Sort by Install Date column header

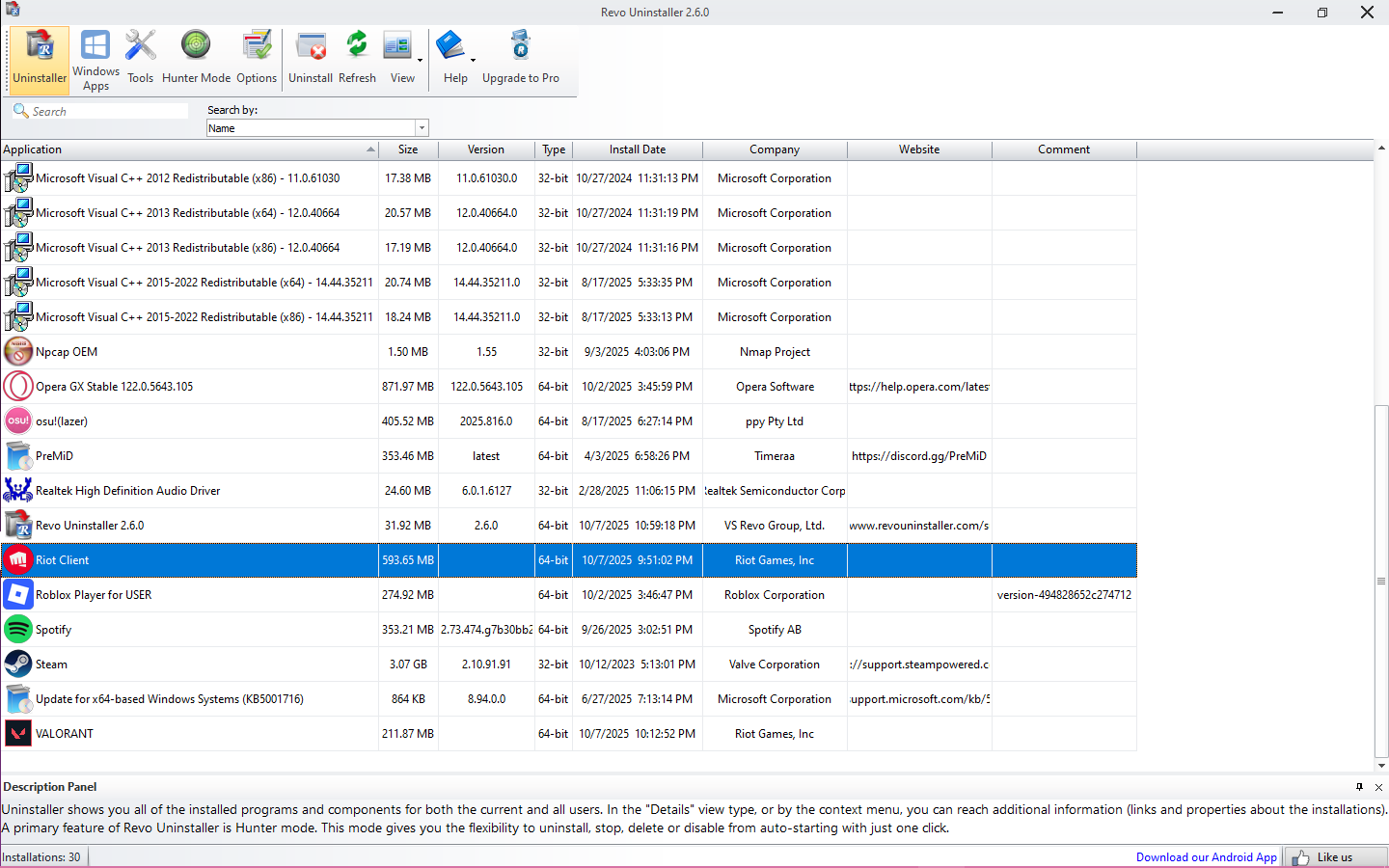pyautogui.click(x=638, y=149)
